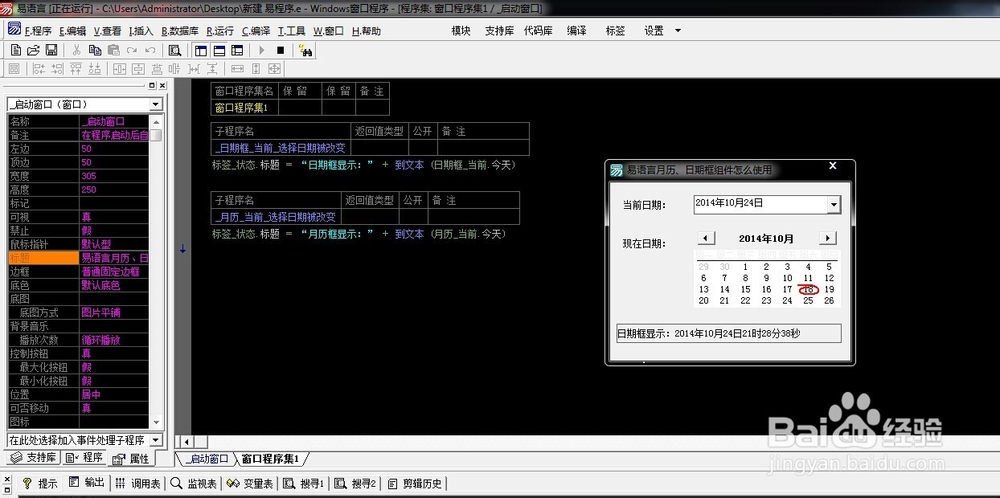The width and height of the screenshot is (1000, 498).
Task: Open the 设置 dropdown arrow
Action: click(x=677, y=31)
